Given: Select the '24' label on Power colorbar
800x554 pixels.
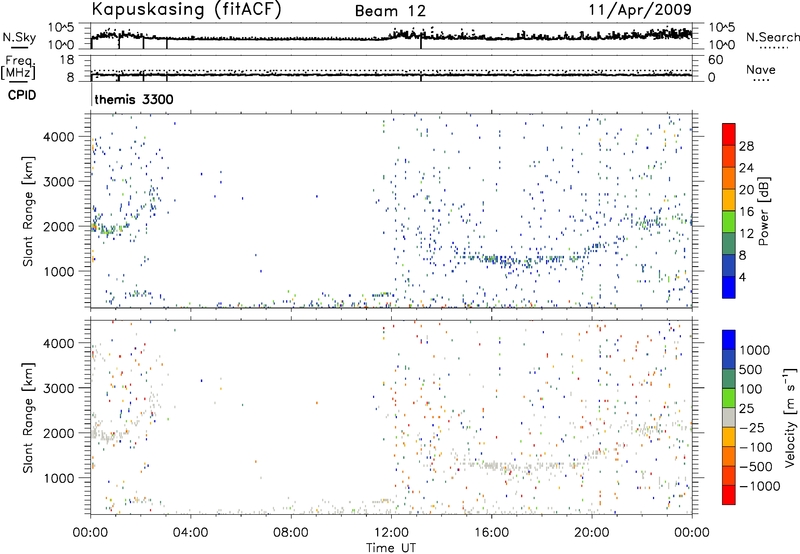Looking at the screenshot, I should (x=746, y=168).
